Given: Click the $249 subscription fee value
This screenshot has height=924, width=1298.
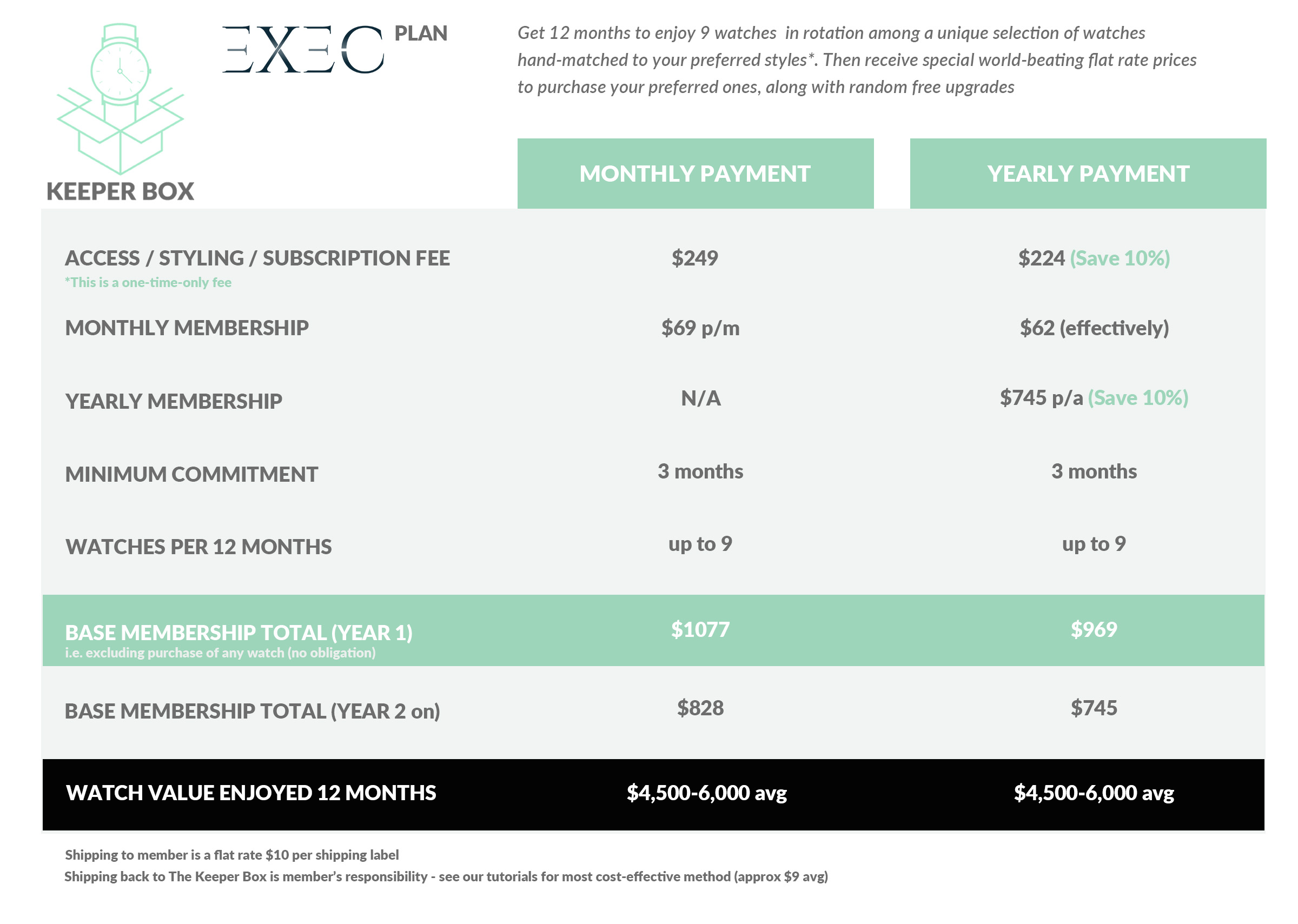Looking at the screenshot, I should 694,258.
